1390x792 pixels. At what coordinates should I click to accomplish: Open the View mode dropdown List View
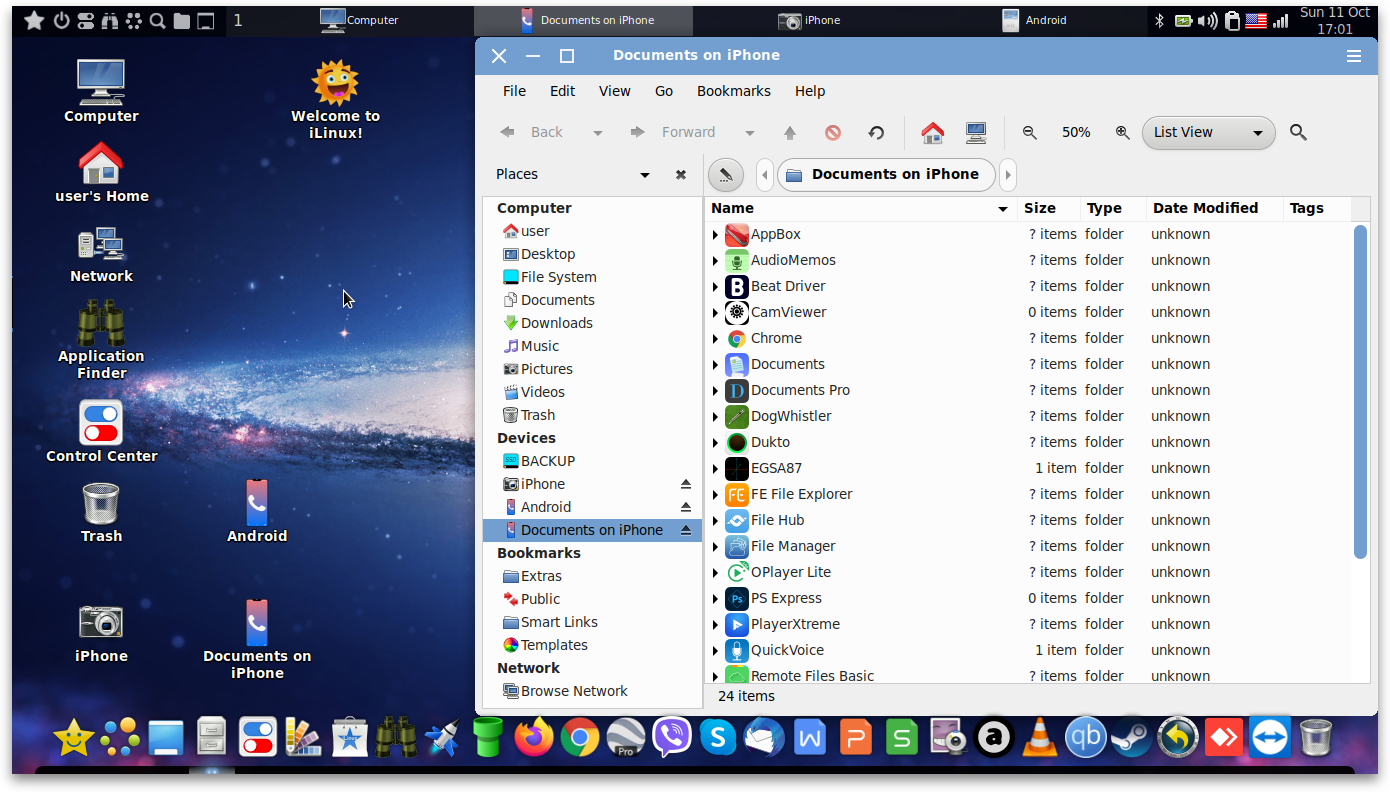pyautogui.click(x=1208, y=132)
